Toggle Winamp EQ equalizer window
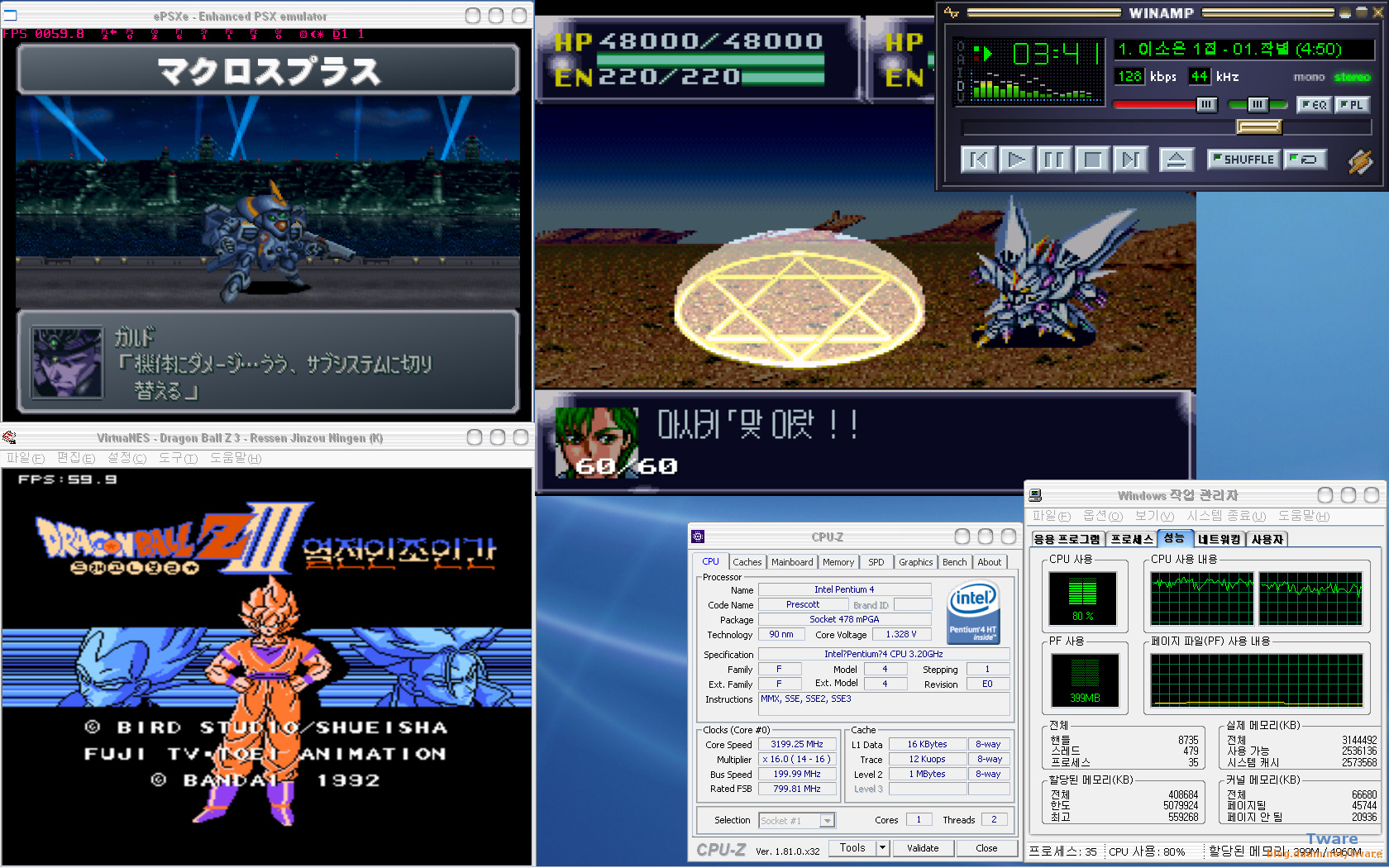 [x=1314, y=105]
